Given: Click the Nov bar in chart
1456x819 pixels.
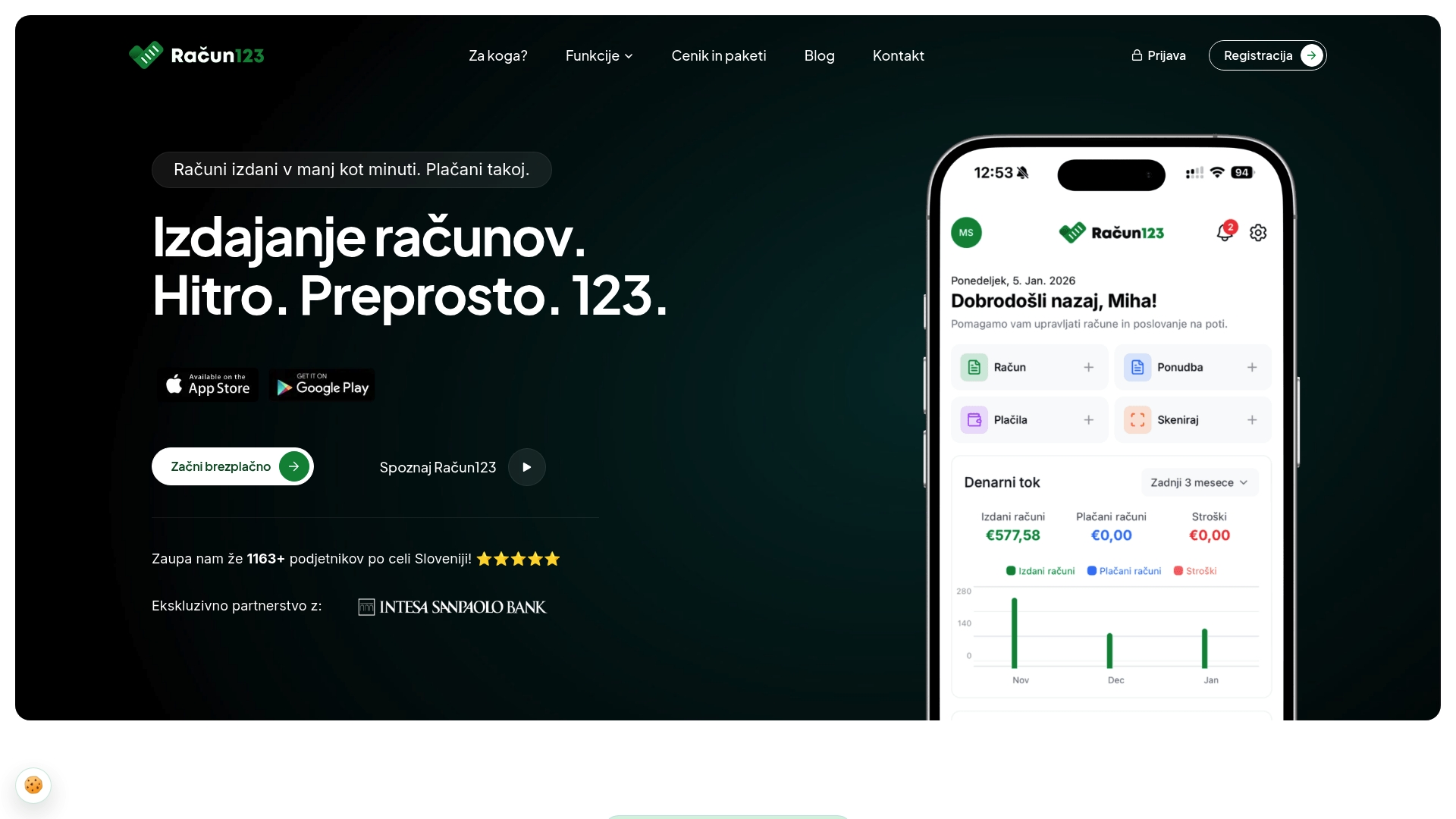Looking at the screenshot, I should pyautogui.click(x=1015, y=633).
